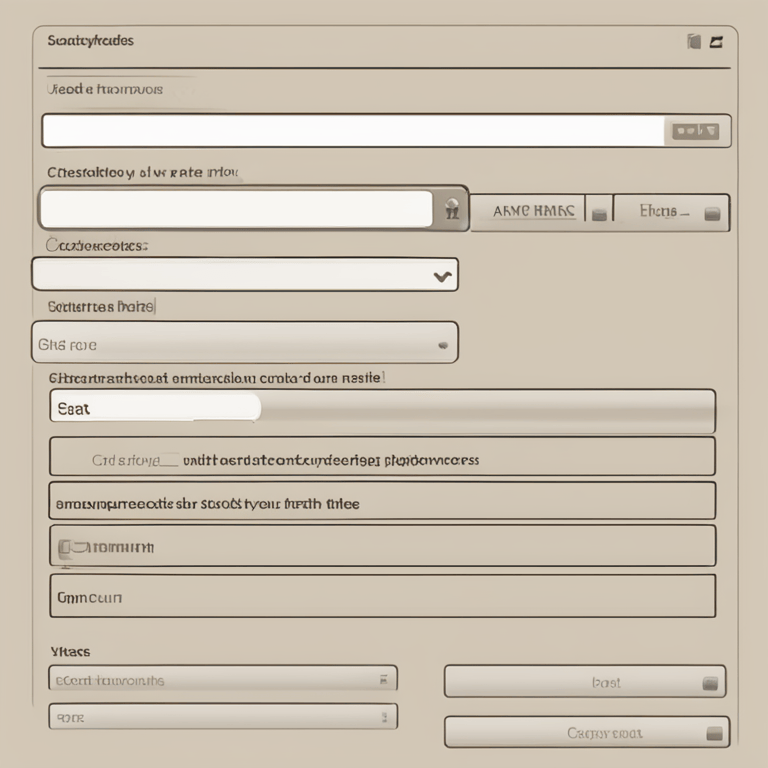Toggle the checkbox in the Cnomnum row
This screenshot has height=768, width=768.
point(66,547)
